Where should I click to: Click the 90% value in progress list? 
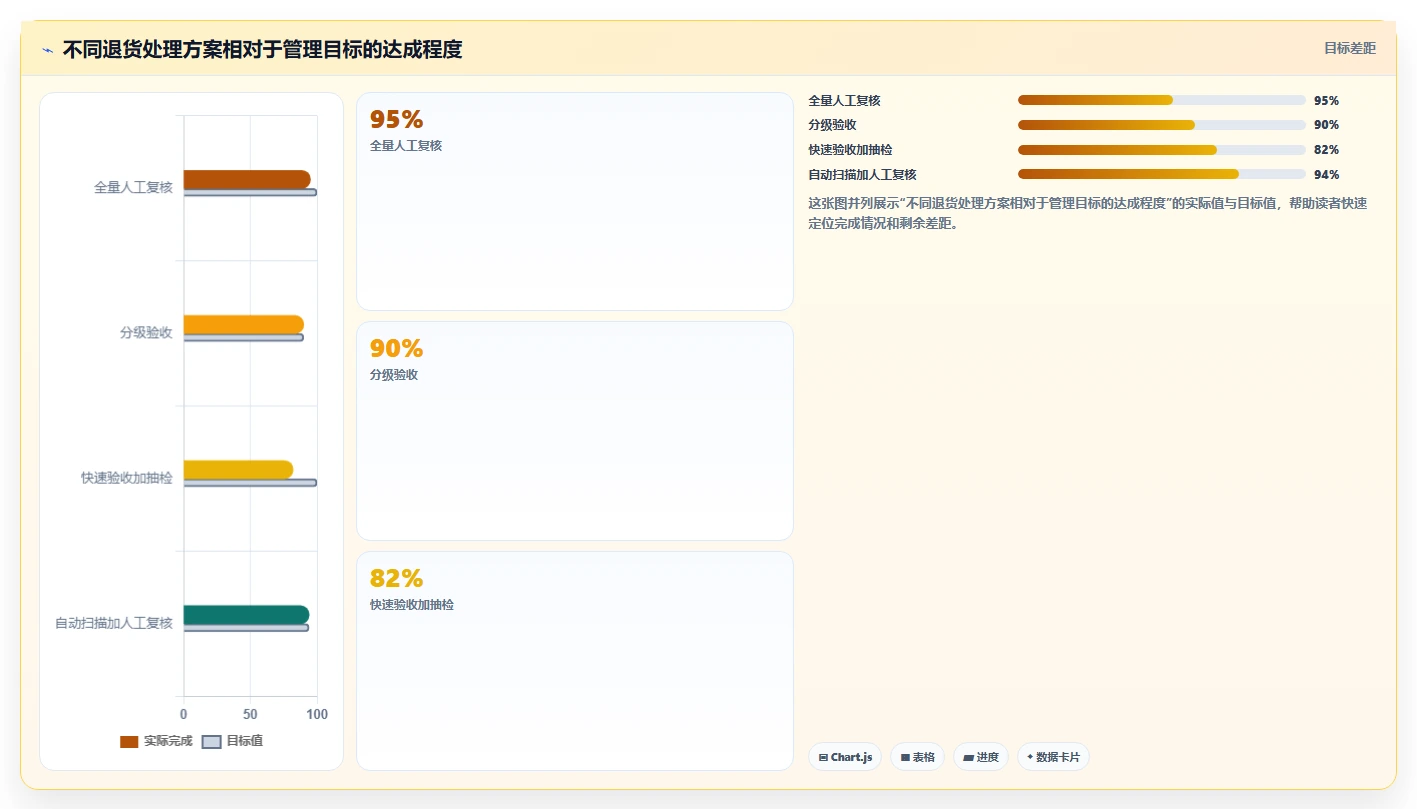1326,125
